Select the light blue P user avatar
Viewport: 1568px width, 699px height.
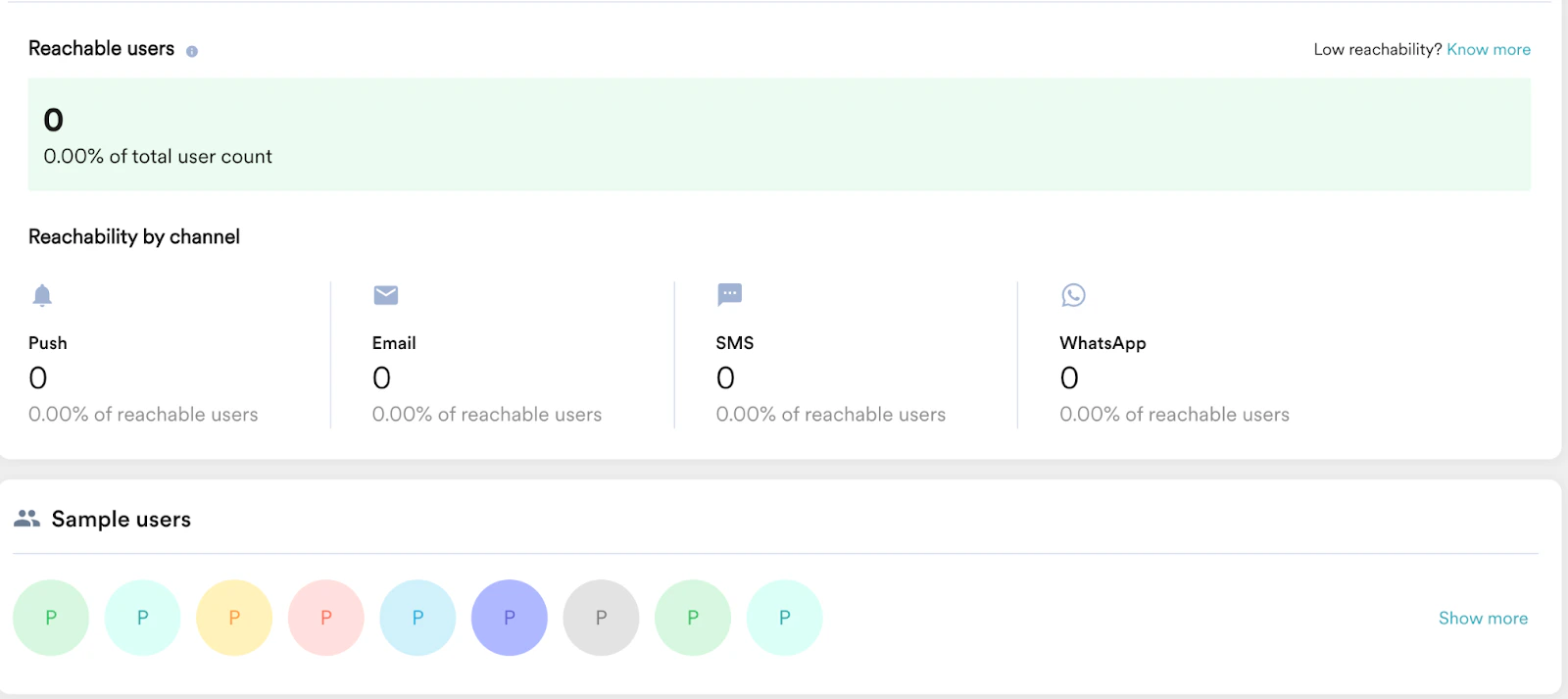pos(417,618)
